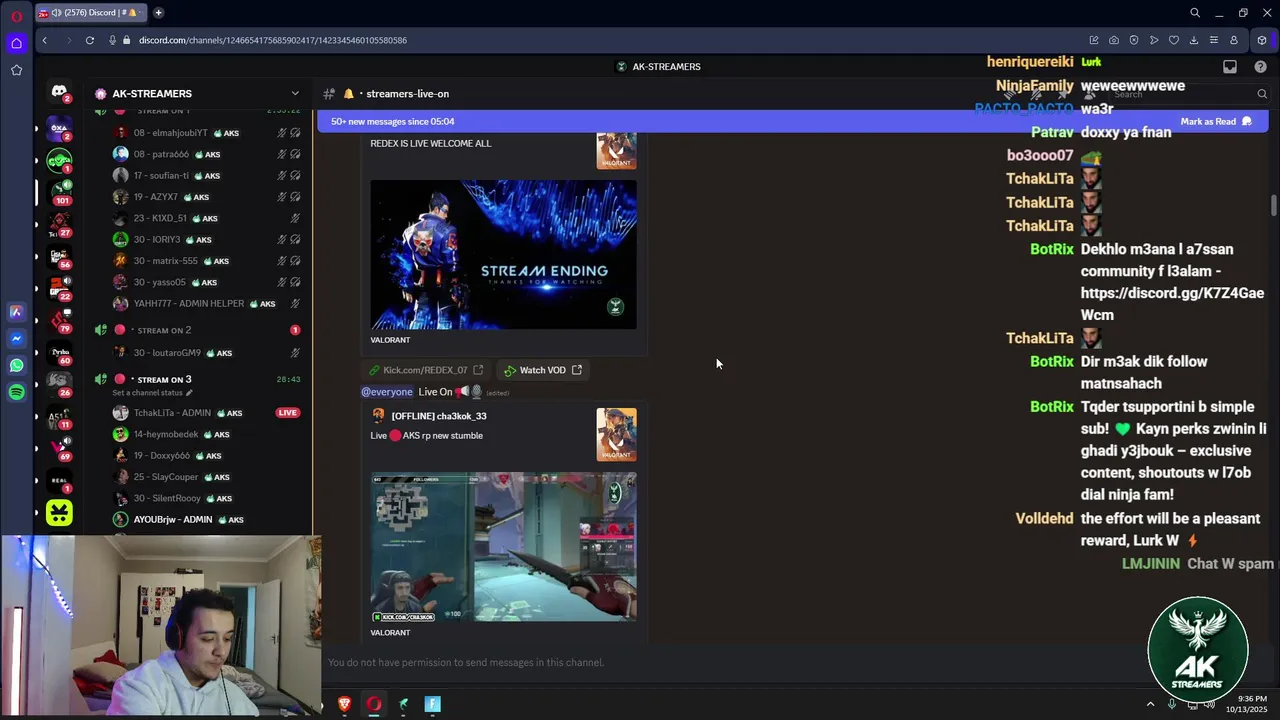Select user 19 - AZYX7
The height and width of the screenshot is (720, 1280).
[x=208, y=197]
